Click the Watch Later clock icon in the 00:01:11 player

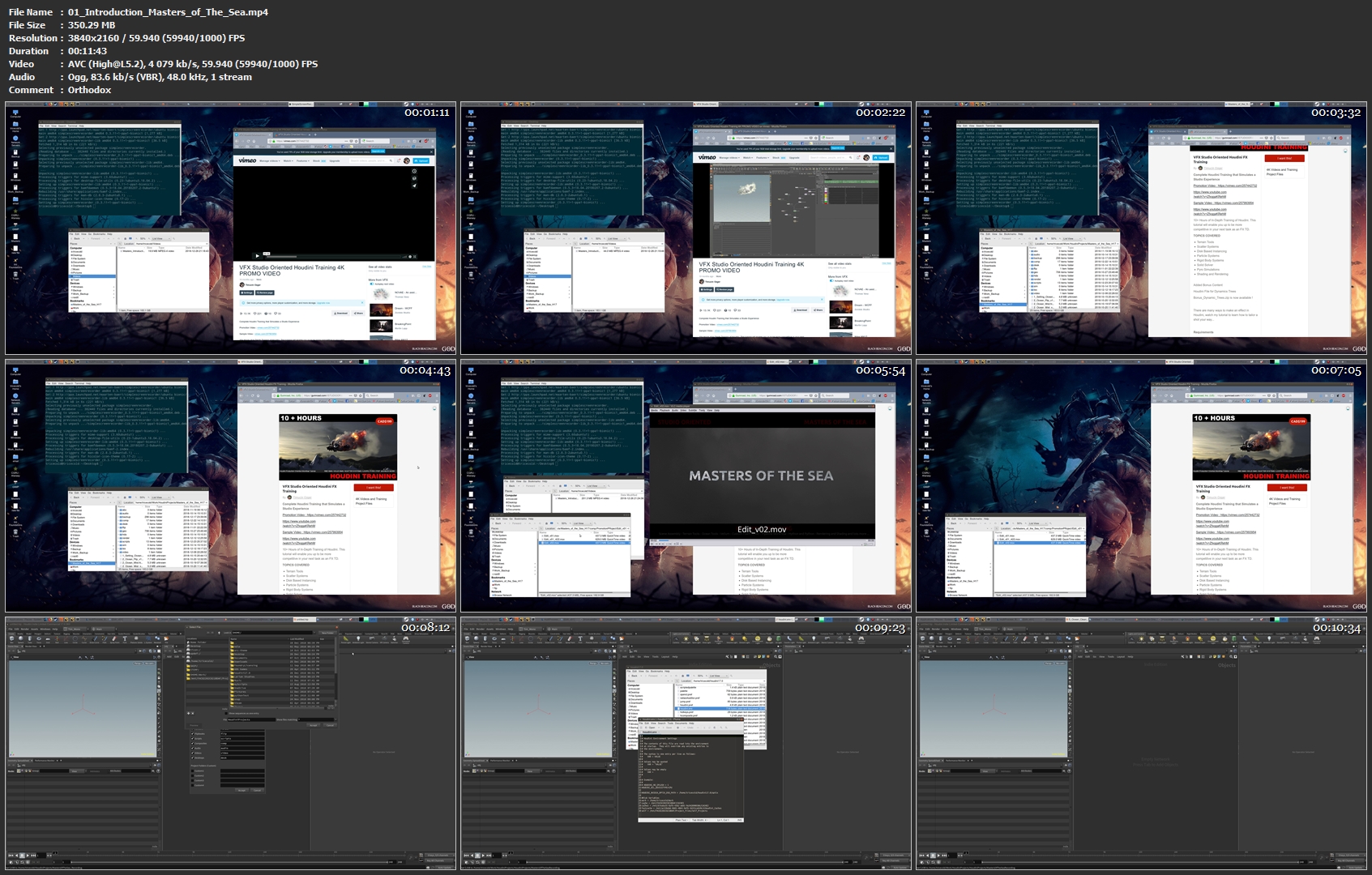pos(414,171)
